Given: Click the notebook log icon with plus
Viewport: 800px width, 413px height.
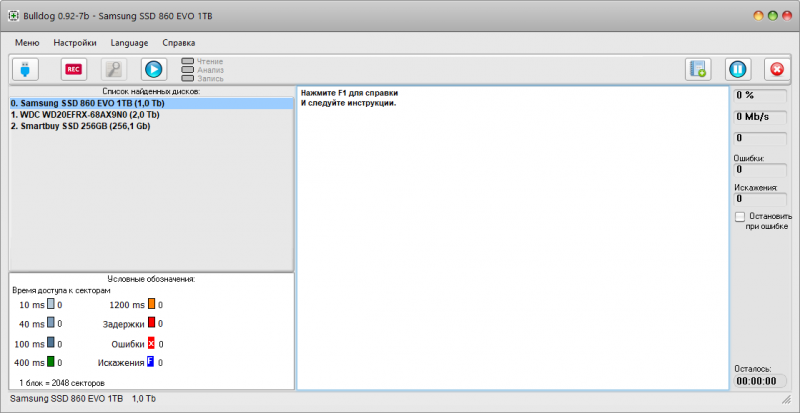Looking at the screenshot, I should coord(697,69).
